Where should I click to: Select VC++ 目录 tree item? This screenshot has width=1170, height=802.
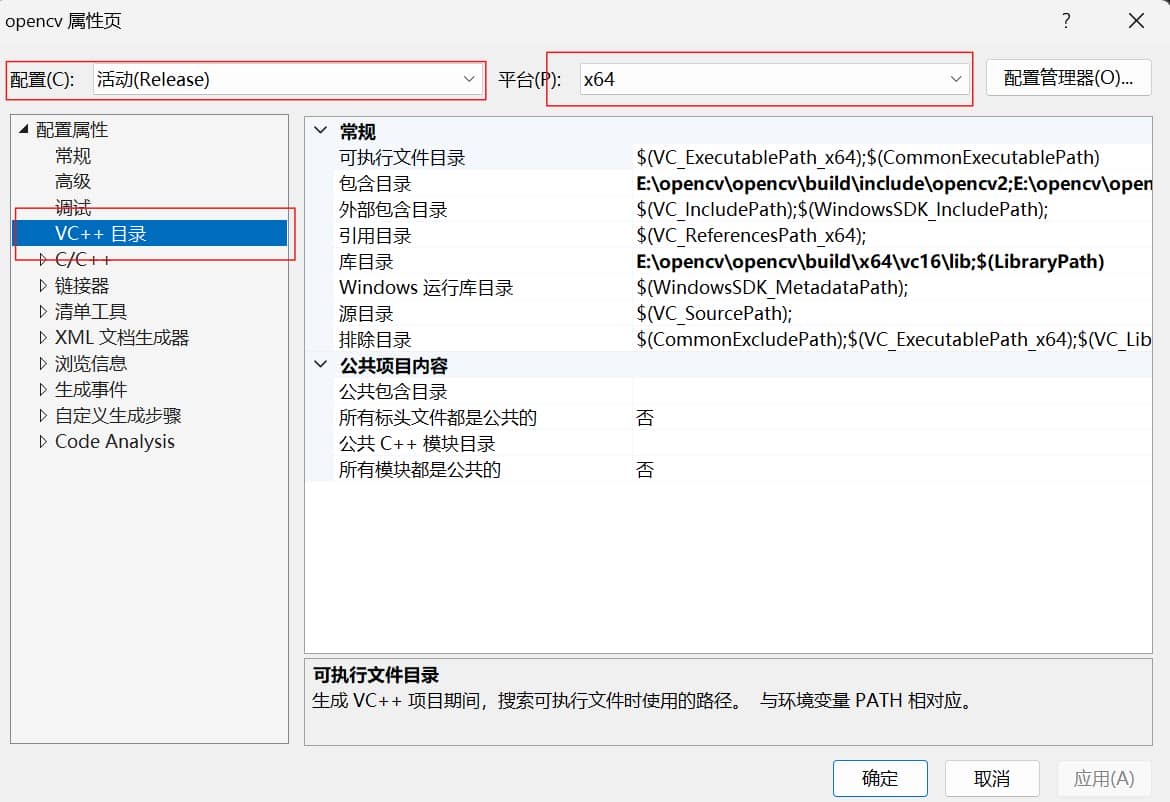[101, 234]
